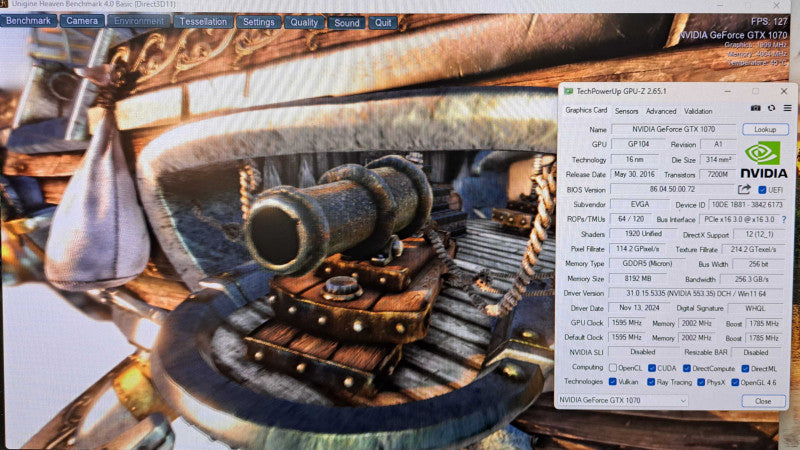800x450 pixels.
Task: Click the FPS counter in Heaven
Action: click(x=769, y=21)
